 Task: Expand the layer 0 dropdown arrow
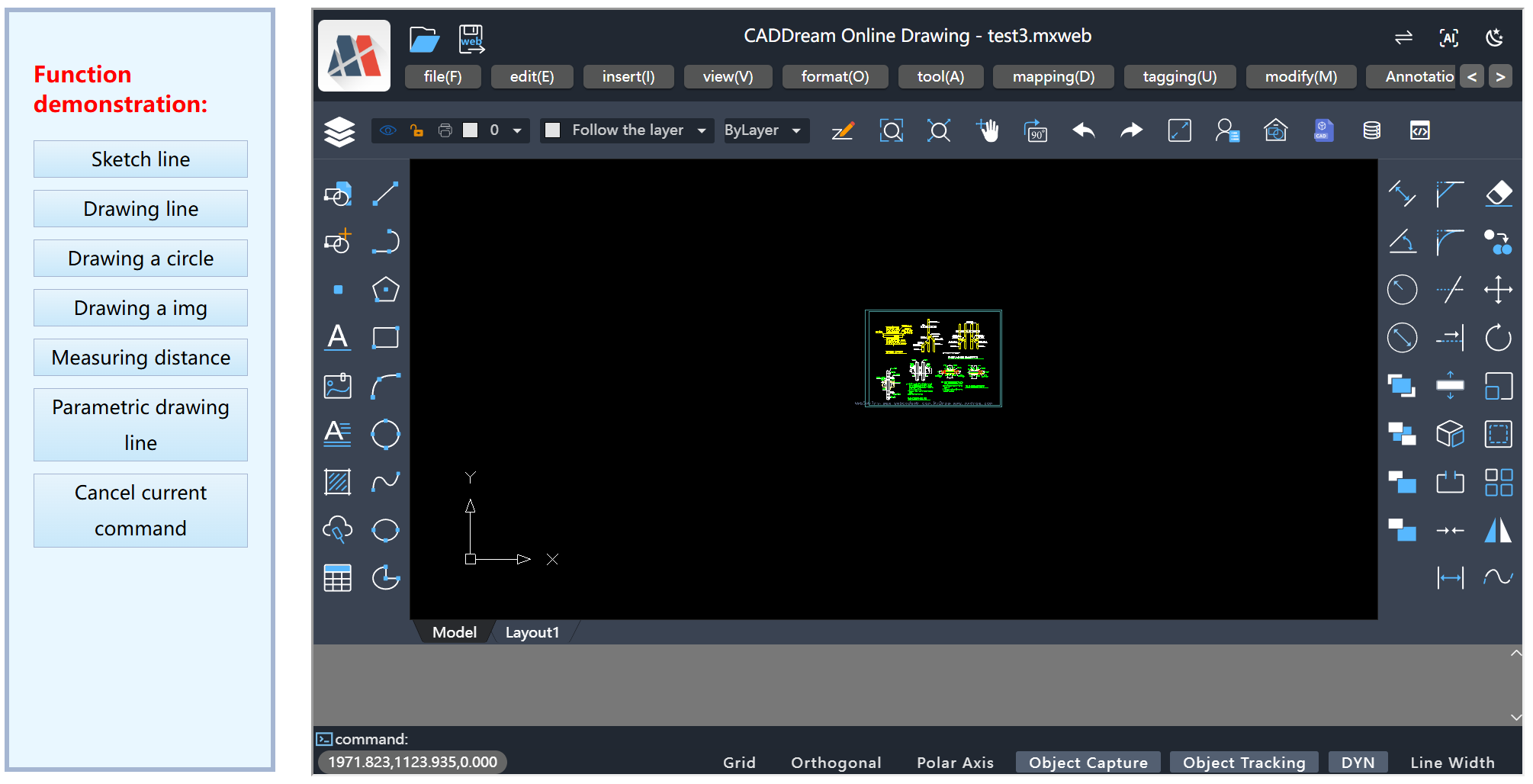(517, 131)
